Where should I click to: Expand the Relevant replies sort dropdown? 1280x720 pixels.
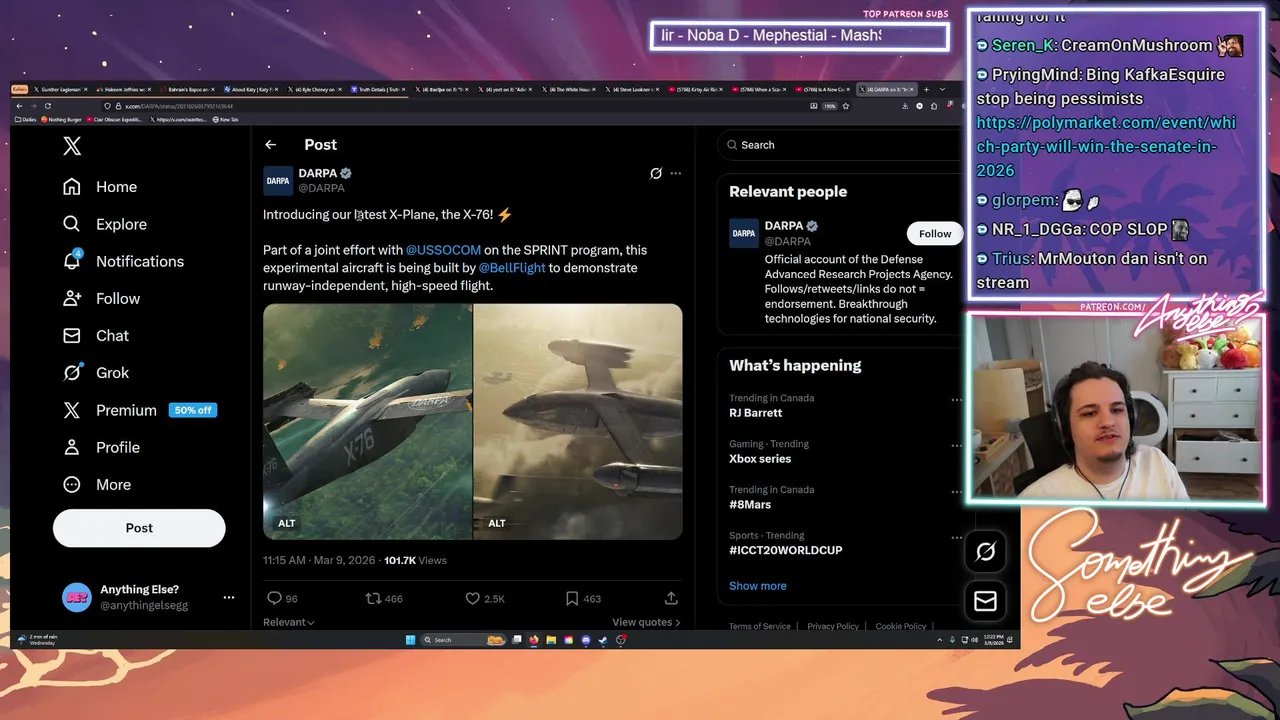pyautogui.click(x=289, y=622)
